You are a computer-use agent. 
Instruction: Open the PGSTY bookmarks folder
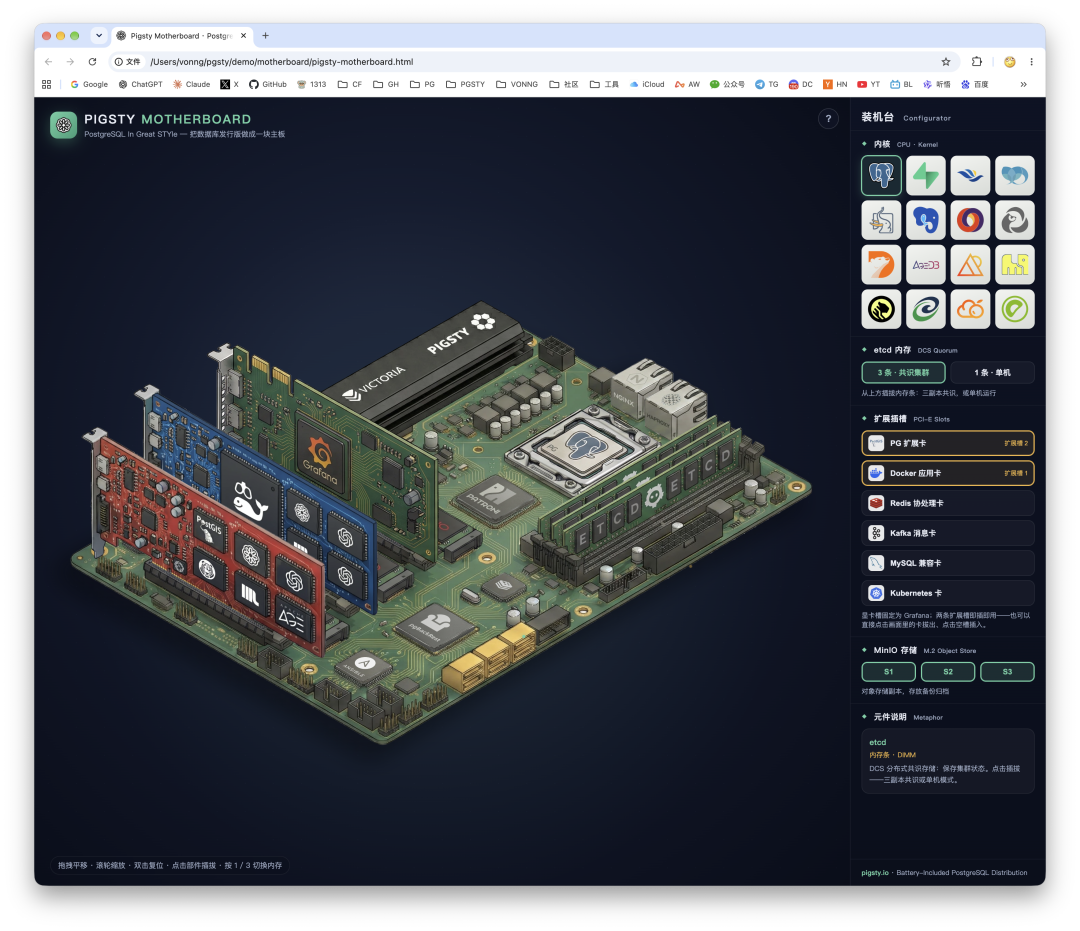(466, 85)
